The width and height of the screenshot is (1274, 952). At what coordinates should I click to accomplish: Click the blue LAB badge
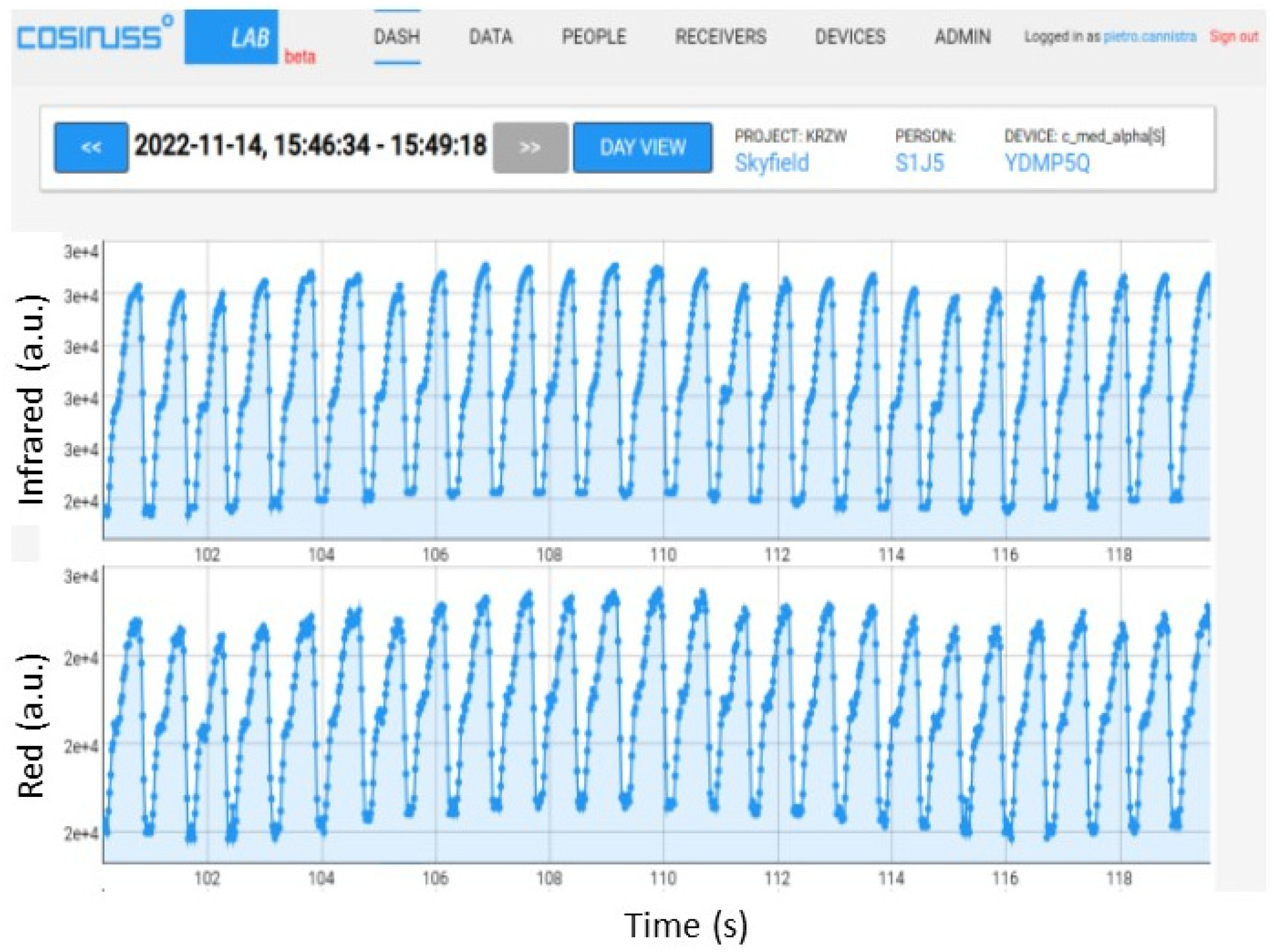231,37
